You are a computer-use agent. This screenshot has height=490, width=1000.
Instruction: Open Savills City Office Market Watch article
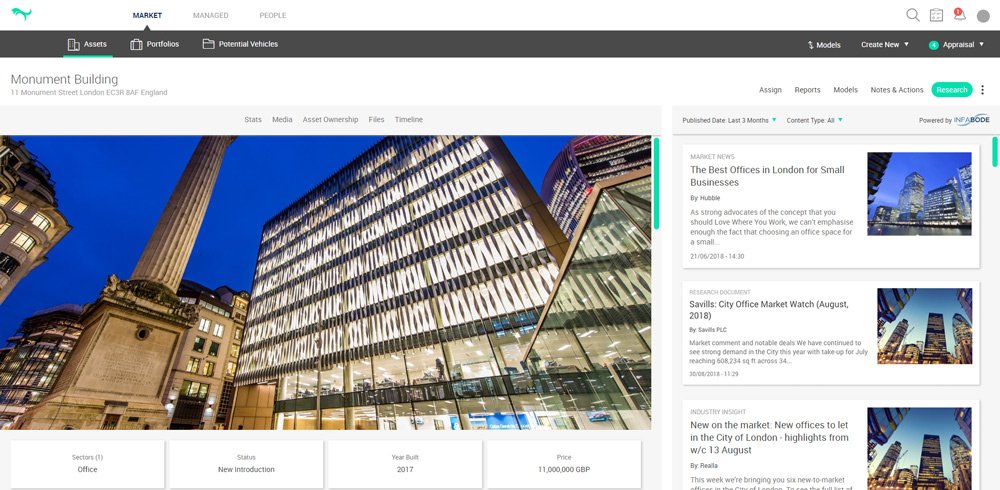[769, 310]
